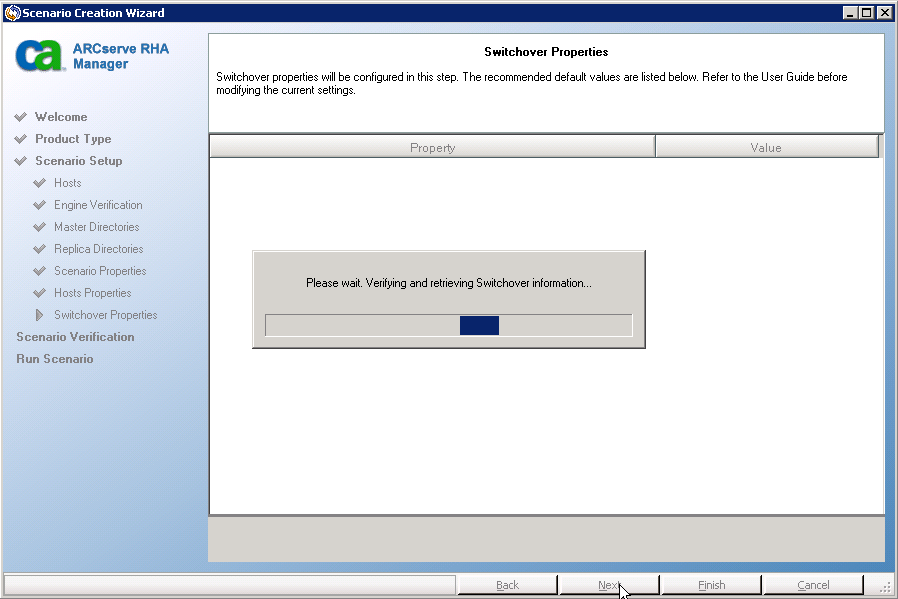
Task: Click the checkmark icon beside Master Directories
Action: [42, 227]
